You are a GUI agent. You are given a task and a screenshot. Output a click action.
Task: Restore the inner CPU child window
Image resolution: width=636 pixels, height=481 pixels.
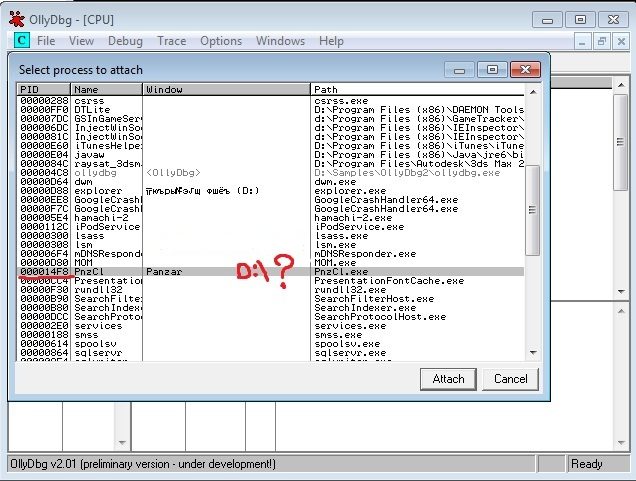pos(601,41)
